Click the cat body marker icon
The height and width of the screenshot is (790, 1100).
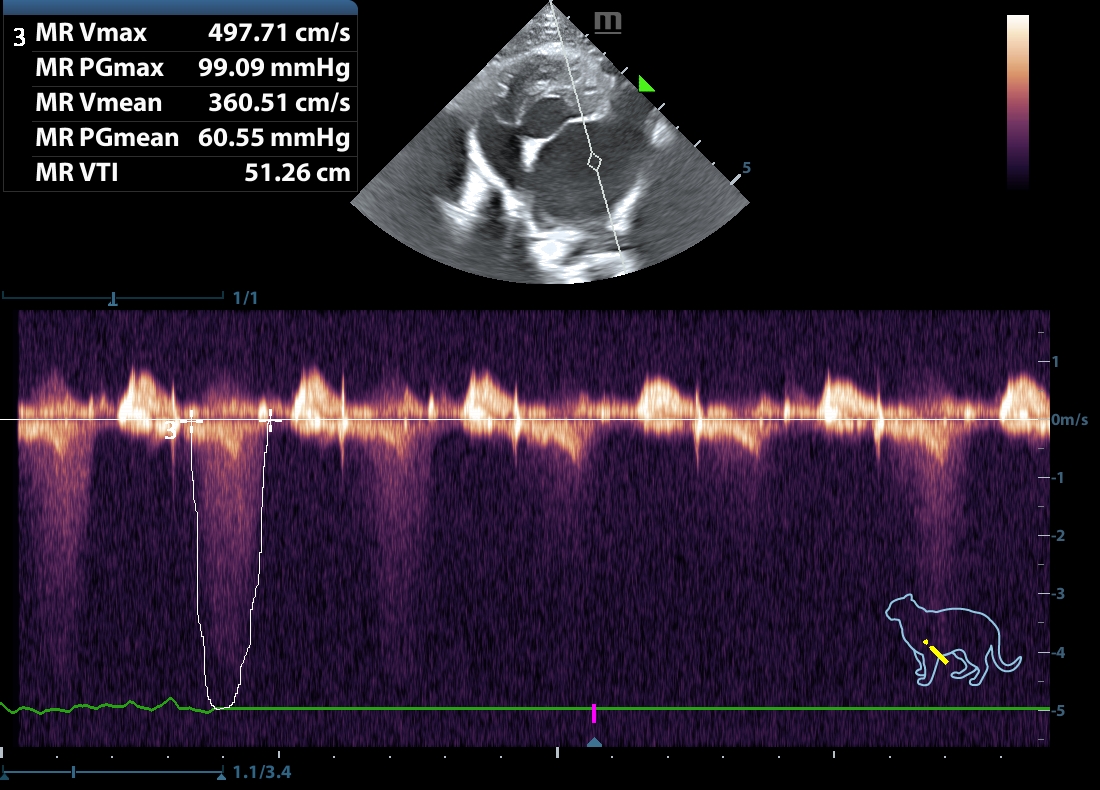(953, 641)
